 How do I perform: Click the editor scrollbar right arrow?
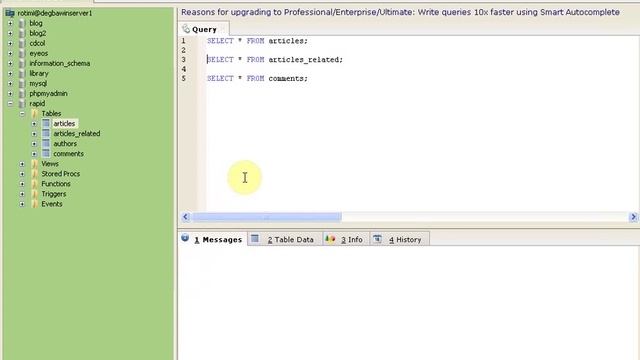tap(633, 217)
